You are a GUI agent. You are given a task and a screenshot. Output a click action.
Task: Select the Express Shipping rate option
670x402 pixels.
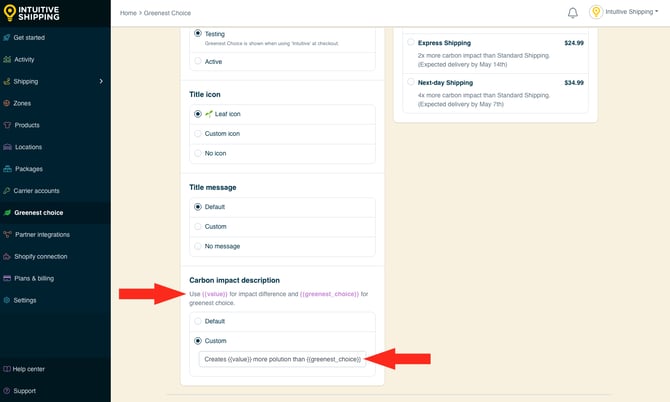[x=411, y=45]
